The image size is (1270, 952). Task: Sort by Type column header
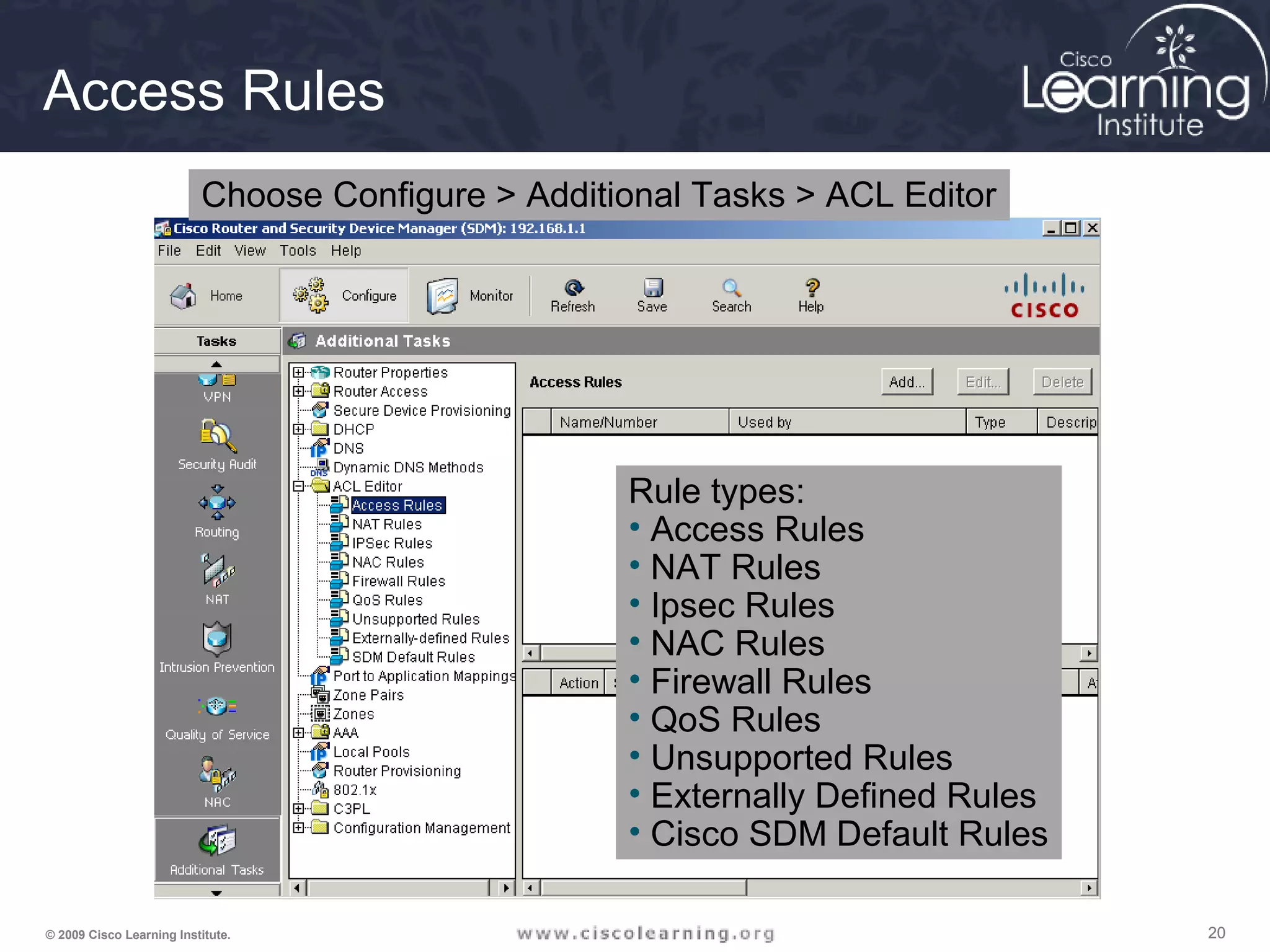(x=1001, y=422)
